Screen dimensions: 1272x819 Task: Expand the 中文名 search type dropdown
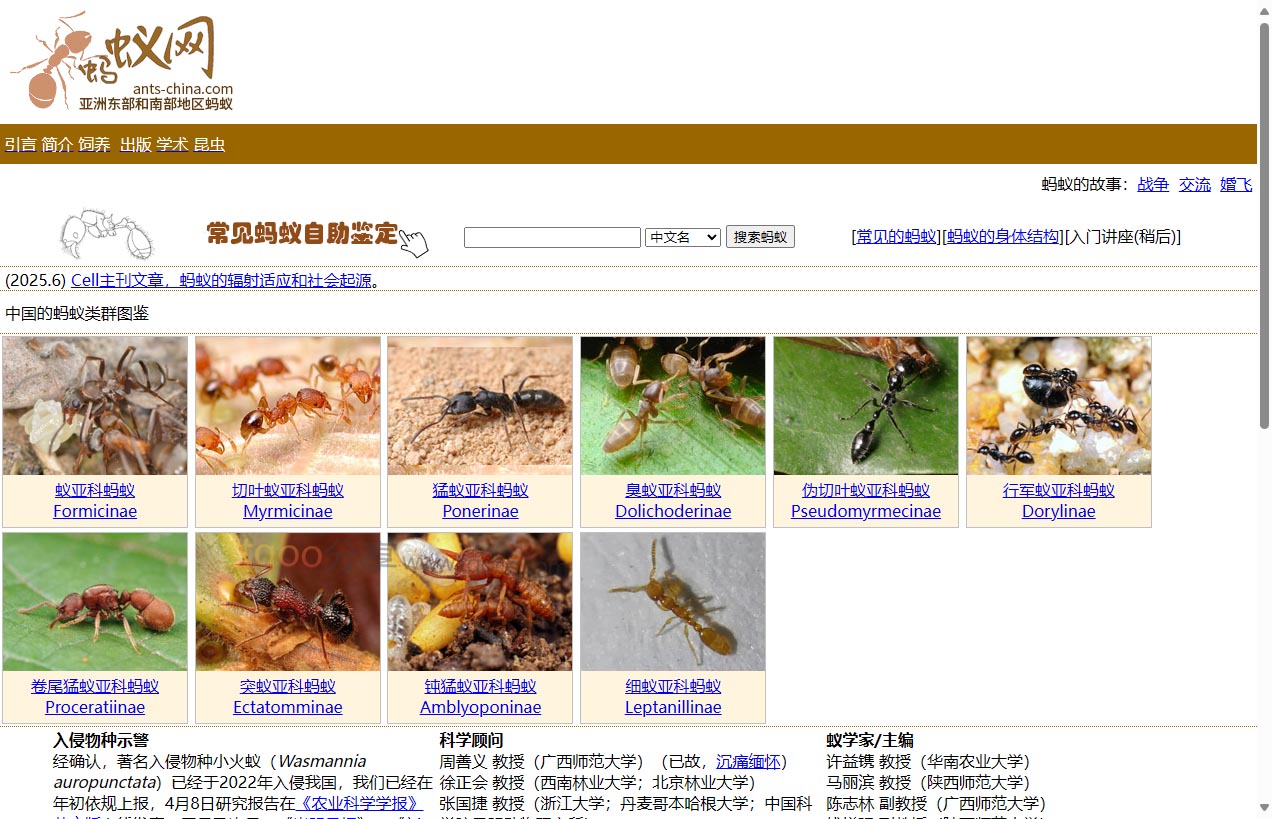click(683, 237)
